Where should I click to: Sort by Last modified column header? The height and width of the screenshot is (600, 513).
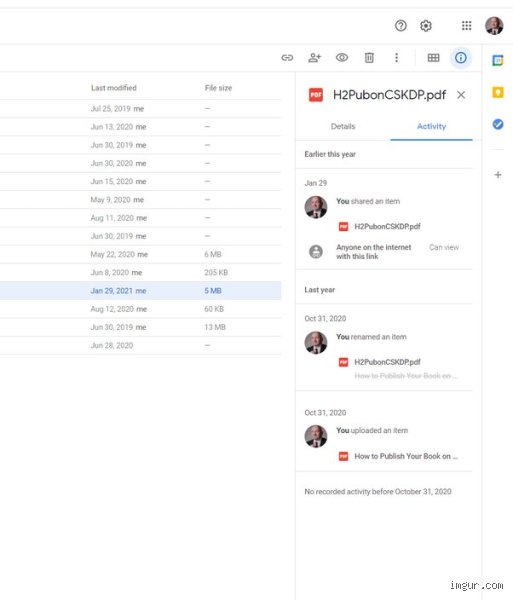click(x=114, y=88)
